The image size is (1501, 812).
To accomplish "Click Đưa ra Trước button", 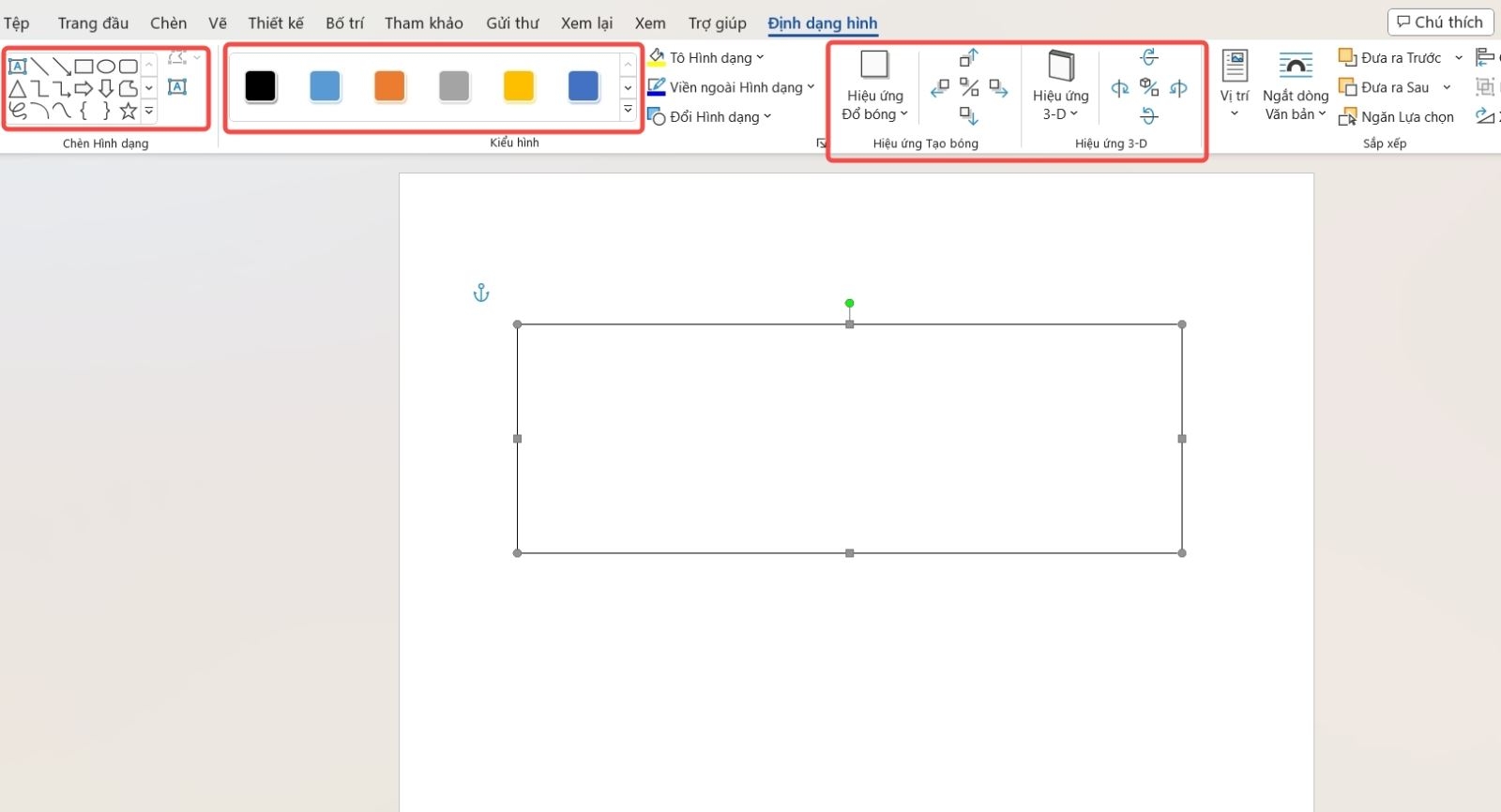I will (1390, 58).
